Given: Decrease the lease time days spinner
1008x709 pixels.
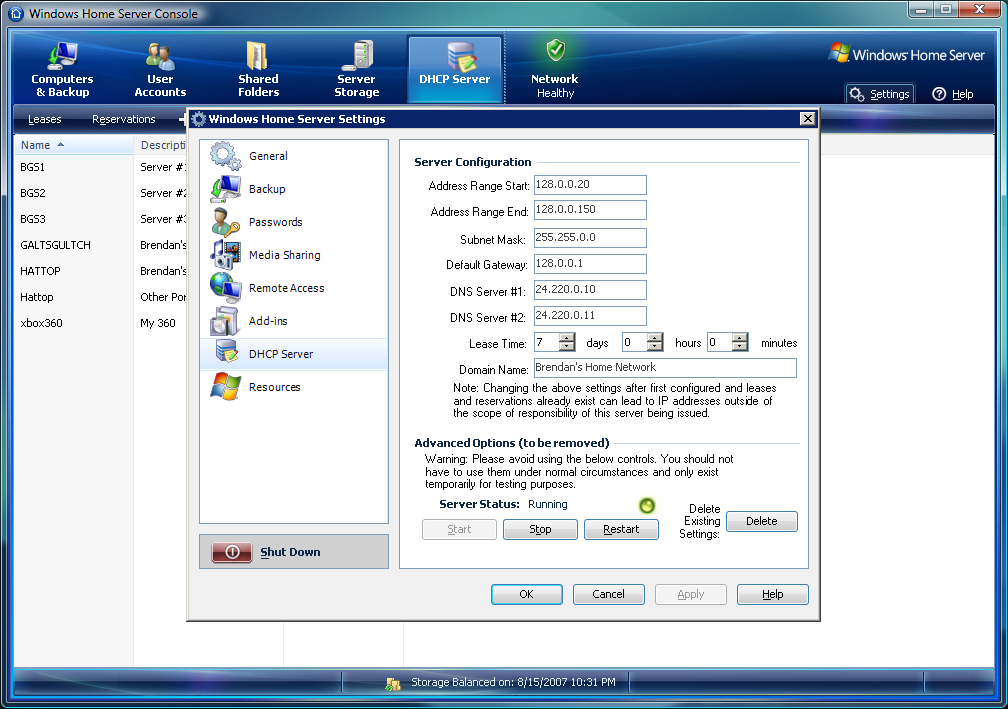Looking at the screenshot, I should [x=566, y=347].
